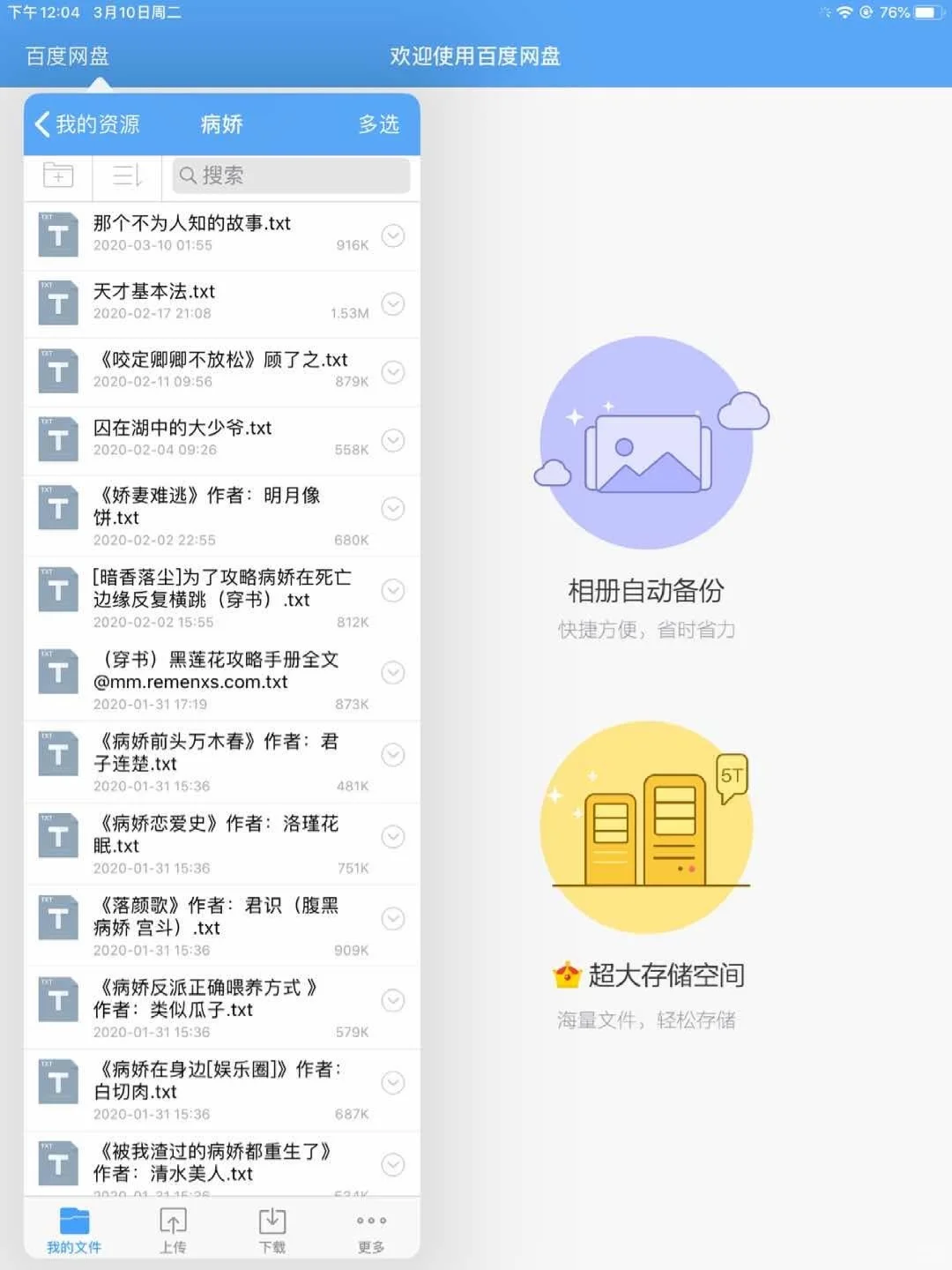Viewport: 952px width, 1270px height.
Task: Open 《被我渣过的病娇都重生了》 file
Action: click(x=222, y=1164)
